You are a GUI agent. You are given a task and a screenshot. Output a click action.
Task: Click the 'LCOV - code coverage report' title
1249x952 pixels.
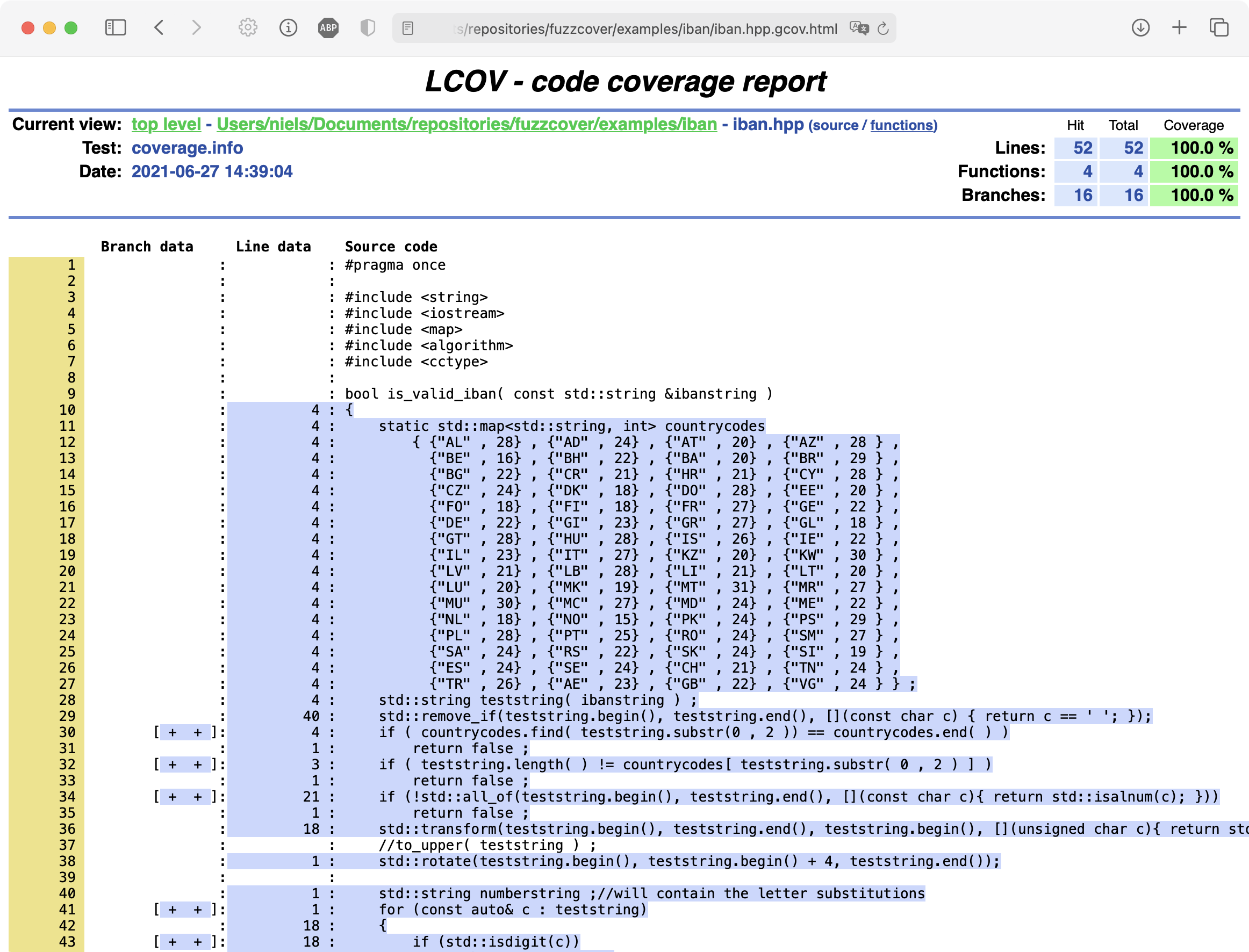click(x=626, y=82)
